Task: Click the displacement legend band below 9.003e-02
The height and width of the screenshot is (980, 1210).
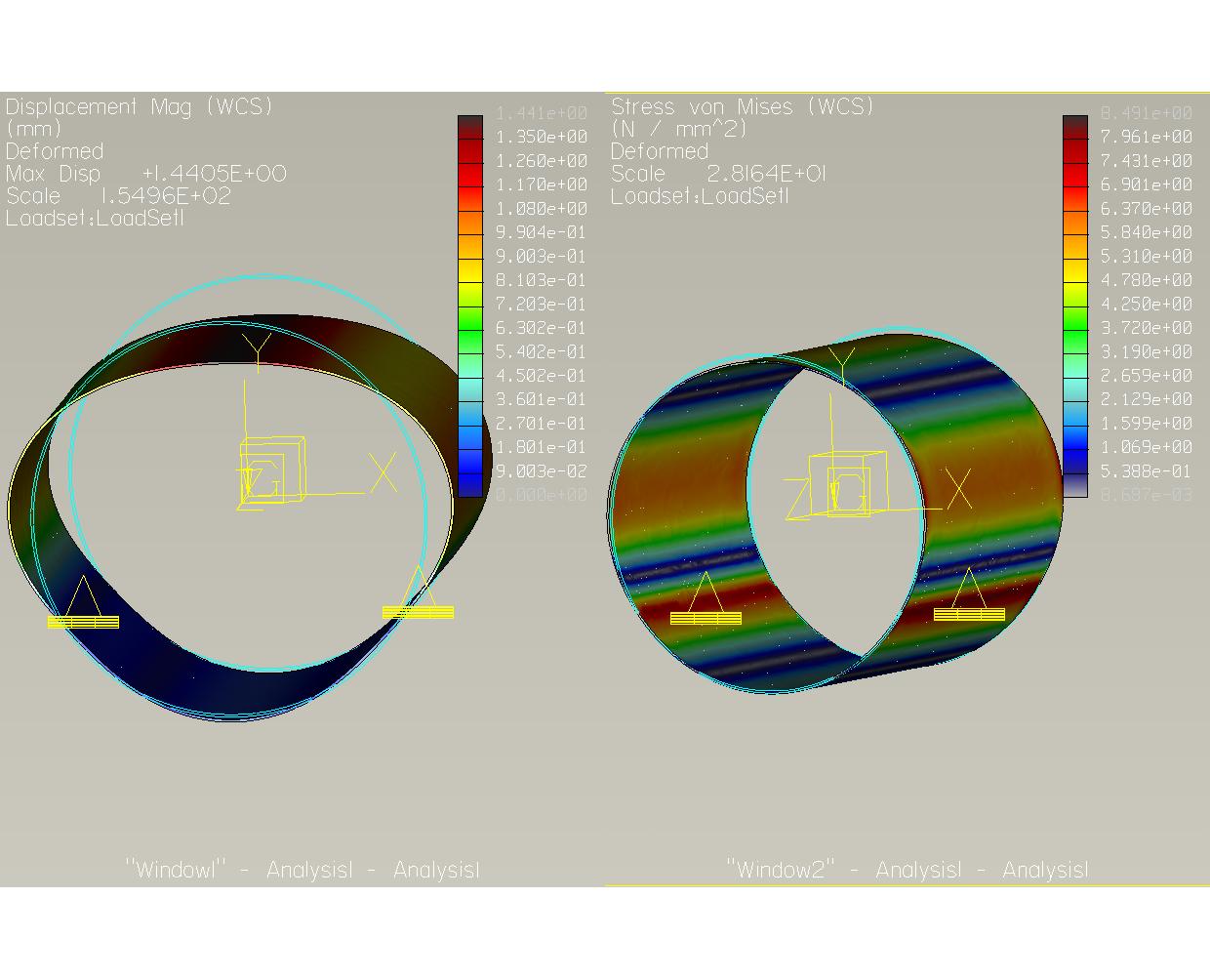Action: pyautogui.click(x=470, y=485)
